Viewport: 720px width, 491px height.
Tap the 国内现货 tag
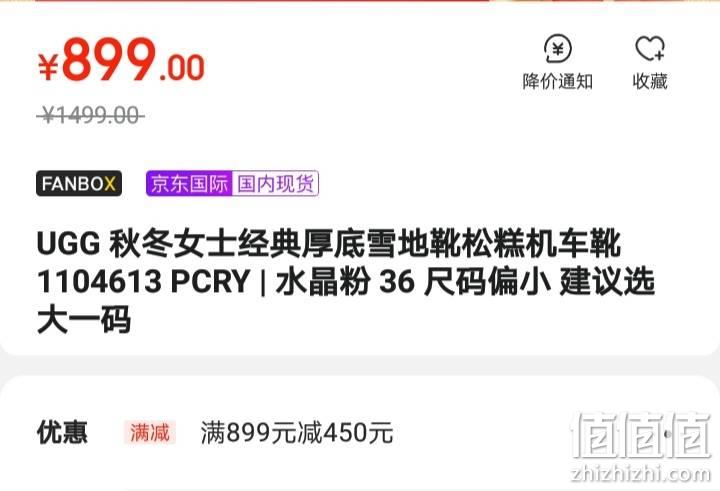276,184
